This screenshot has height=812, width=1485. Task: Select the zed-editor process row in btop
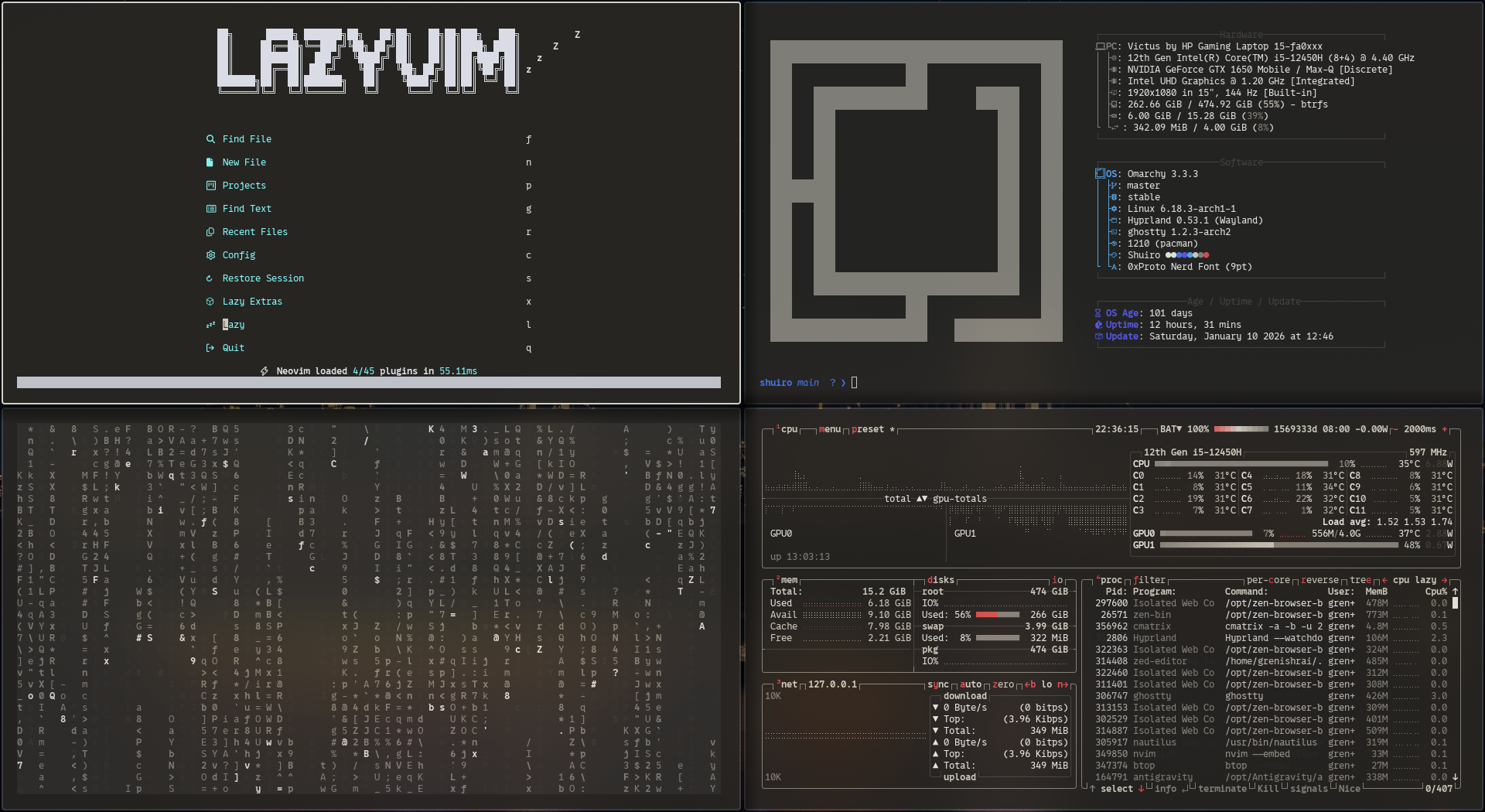pos(1272,661)
